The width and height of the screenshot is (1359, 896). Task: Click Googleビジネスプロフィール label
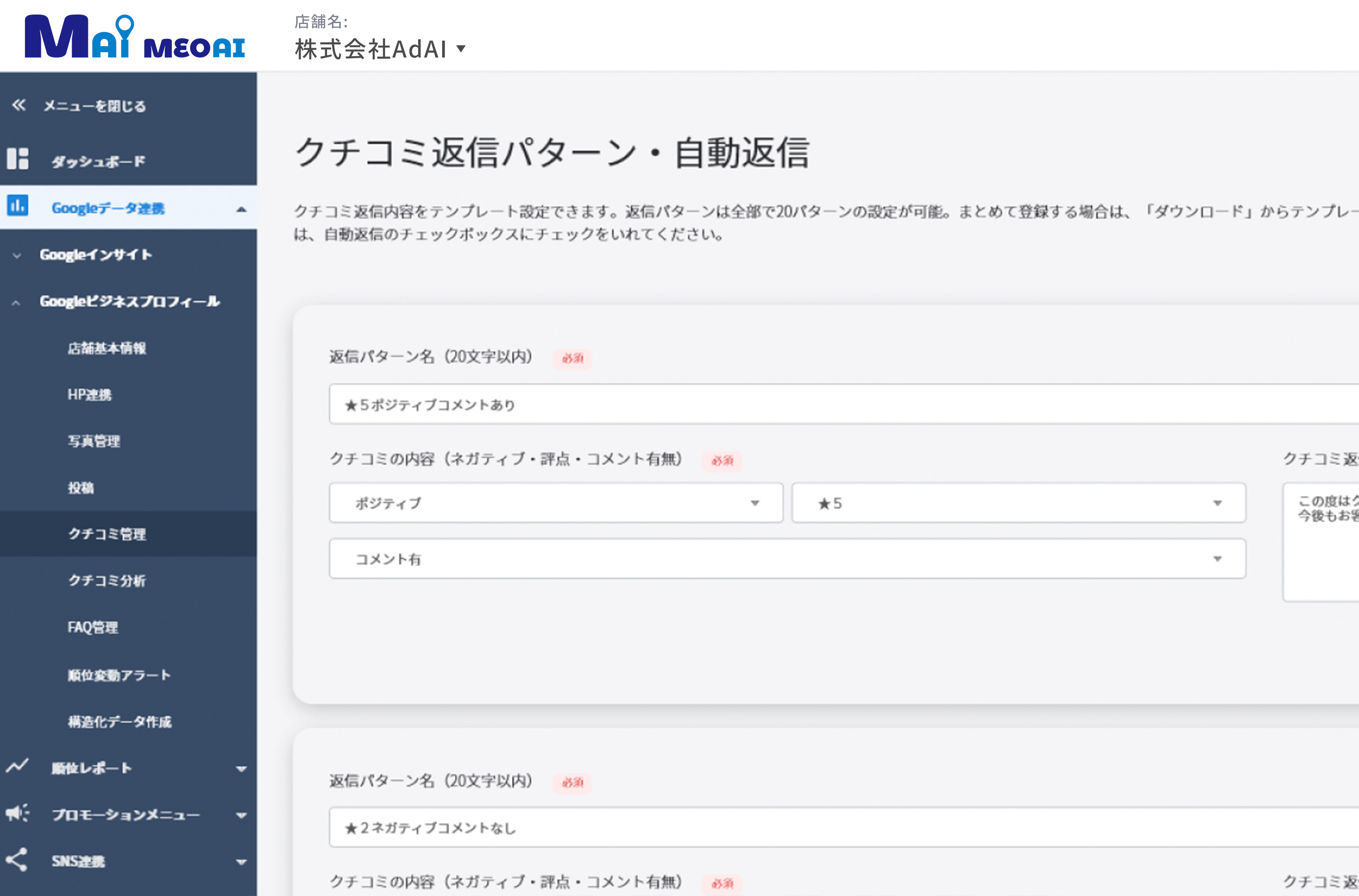(x=130, y=301)
